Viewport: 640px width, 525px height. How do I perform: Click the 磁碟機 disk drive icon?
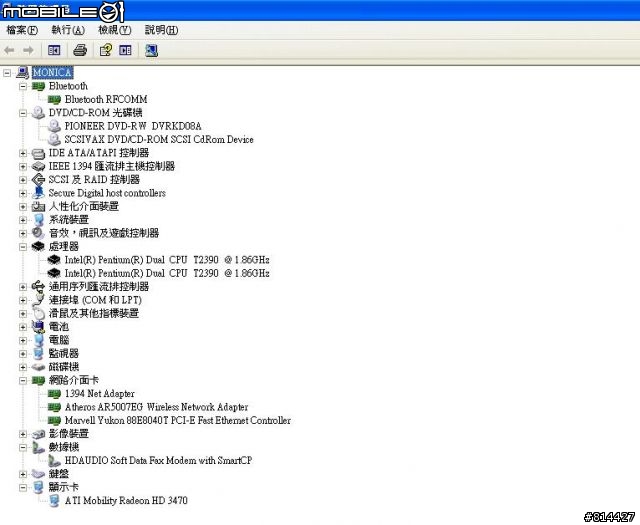point(38,367)
